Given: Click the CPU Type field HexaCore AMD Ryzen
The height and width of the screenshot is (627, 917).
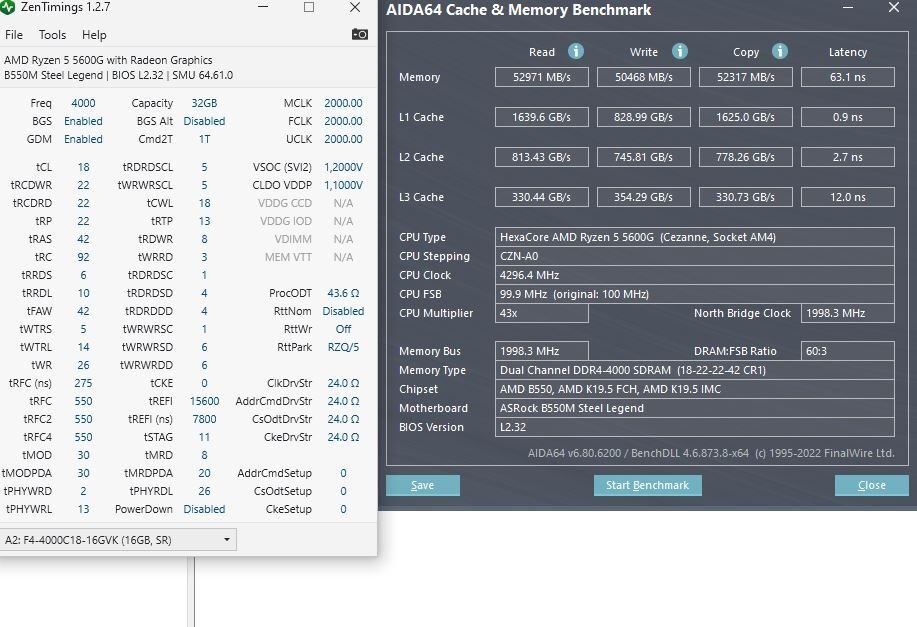Looking at the screenshot, I should 695,237.
